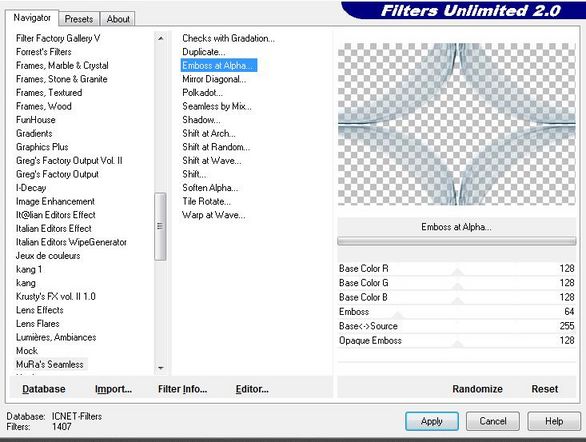Screen dimensions: 586x442
Task: Choose the Shift at Arch... filter
Action: (209, 133)
